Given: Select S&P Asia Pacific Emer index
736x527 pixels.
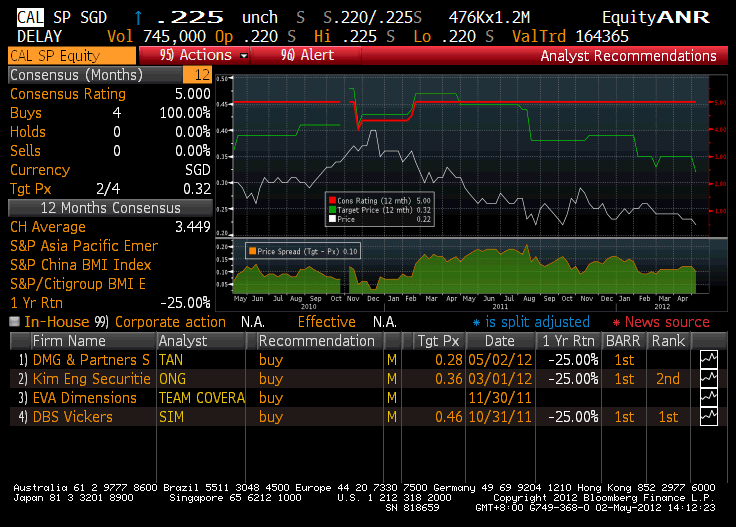Looking at the screenshot, I should (84, 246).
